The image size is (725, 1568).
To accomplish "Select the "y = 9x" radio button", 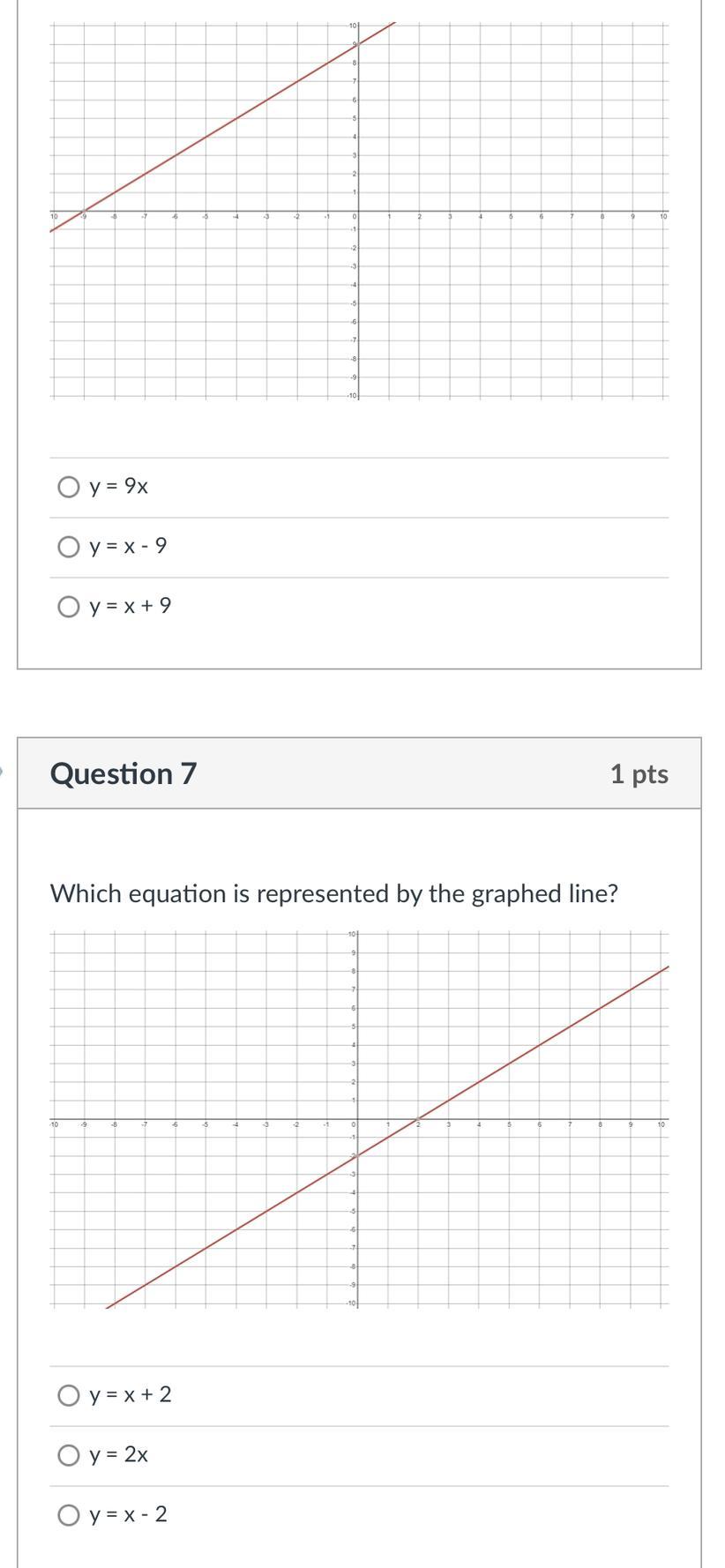I will click(x=68, y=487).
